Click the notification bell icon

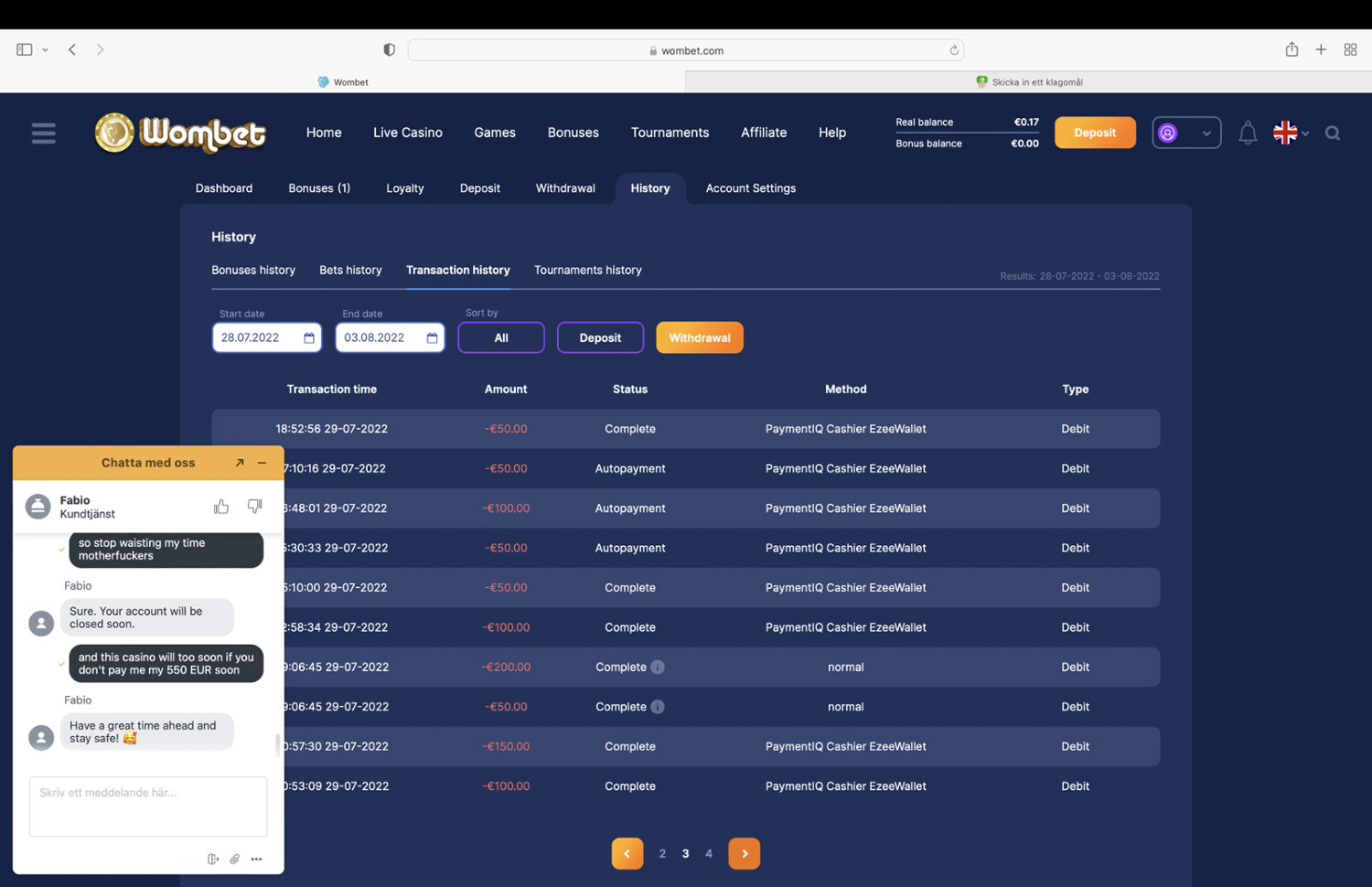pyautogui.click(x=1247, y=134)
